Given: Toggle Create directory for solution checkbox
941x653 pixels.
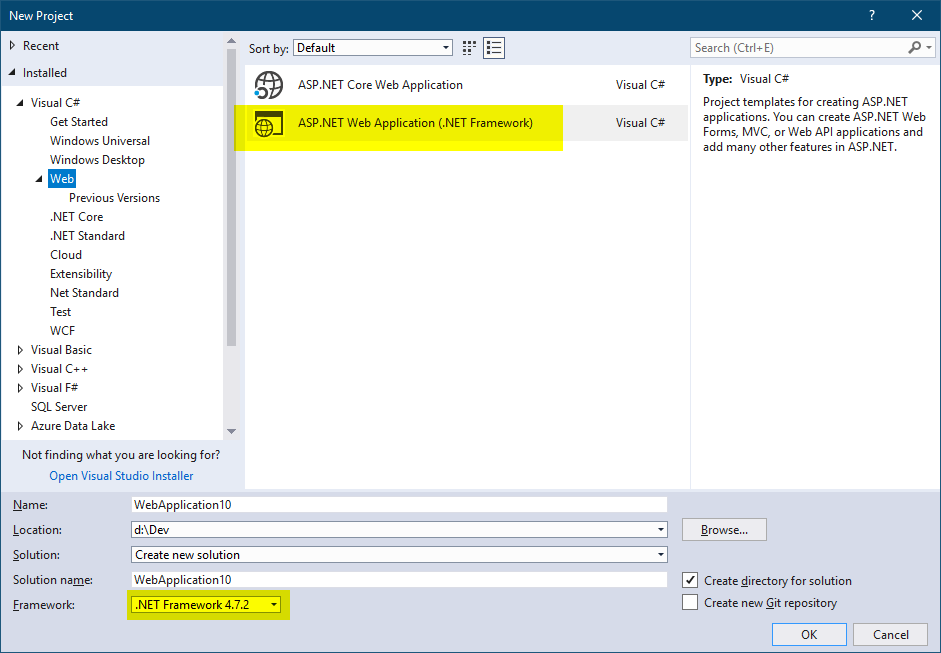Looking at the screenshot, I should tap(690, 580).
